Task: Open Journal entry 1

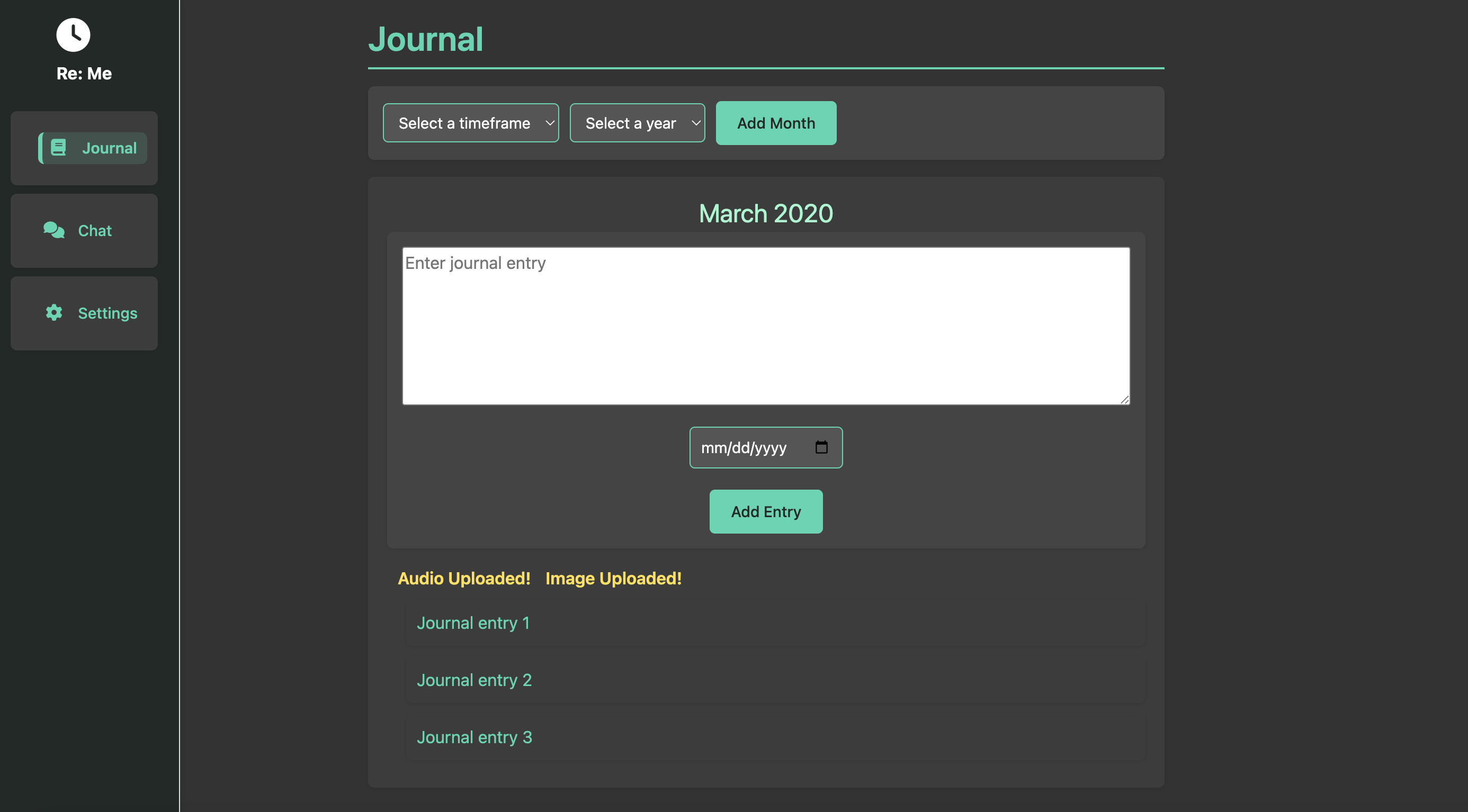Action: (473, 623)
